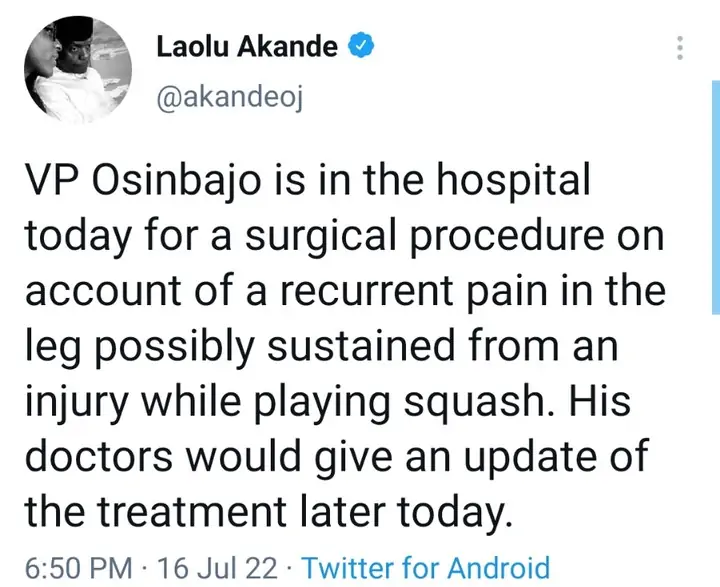Click the display name Laolu Akande
The height and width of the screenshot is (587, 720).
click(x=247, y=46)
